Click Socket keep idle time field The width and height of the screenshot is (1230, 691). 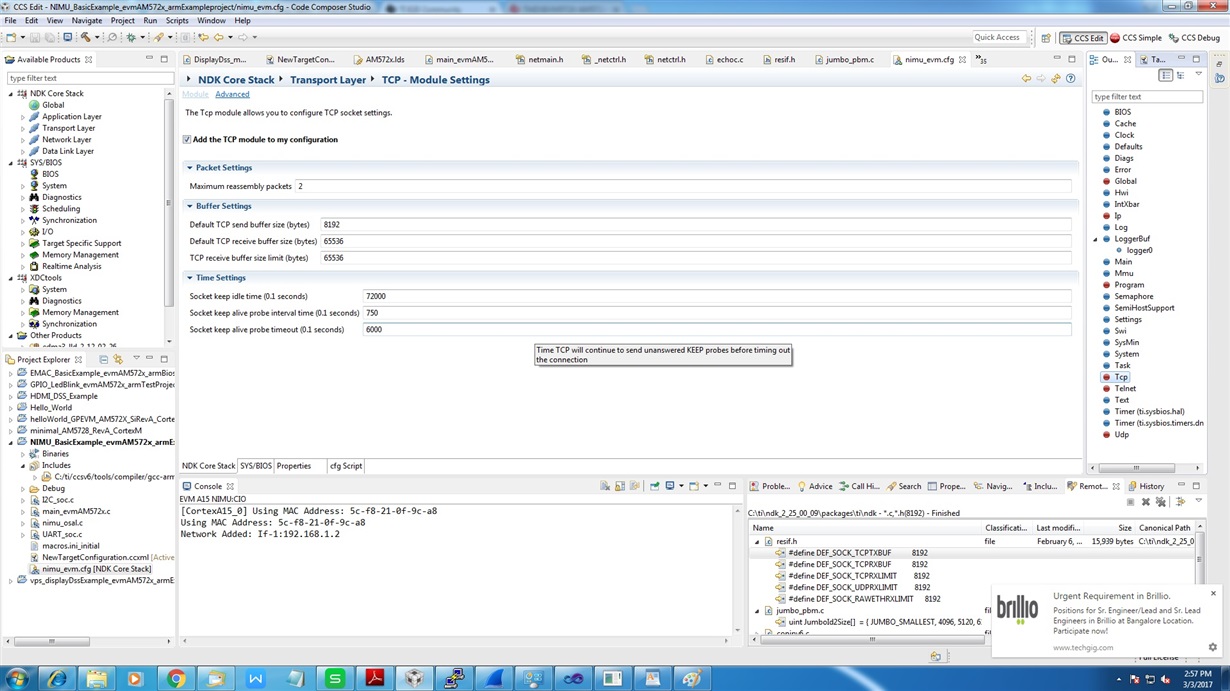click(x=717, y=297)
